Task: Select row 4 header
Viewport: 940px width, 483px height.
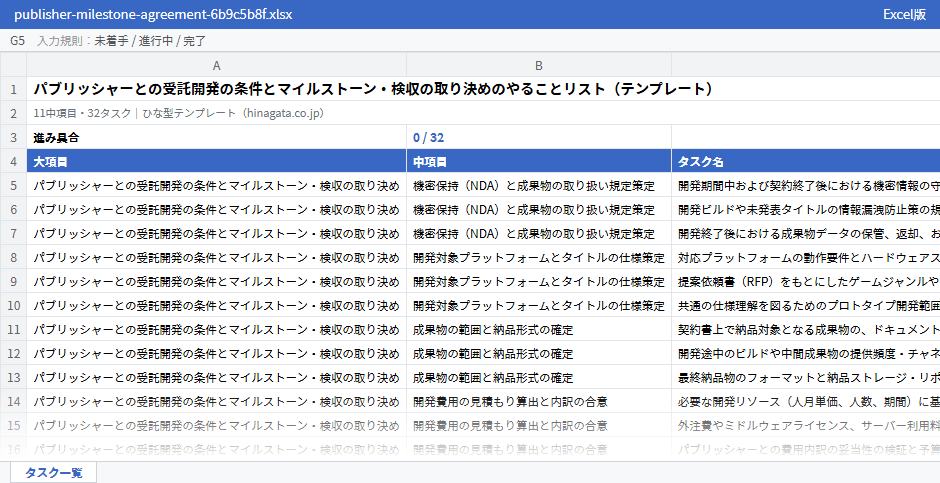Action: [13, 161]
